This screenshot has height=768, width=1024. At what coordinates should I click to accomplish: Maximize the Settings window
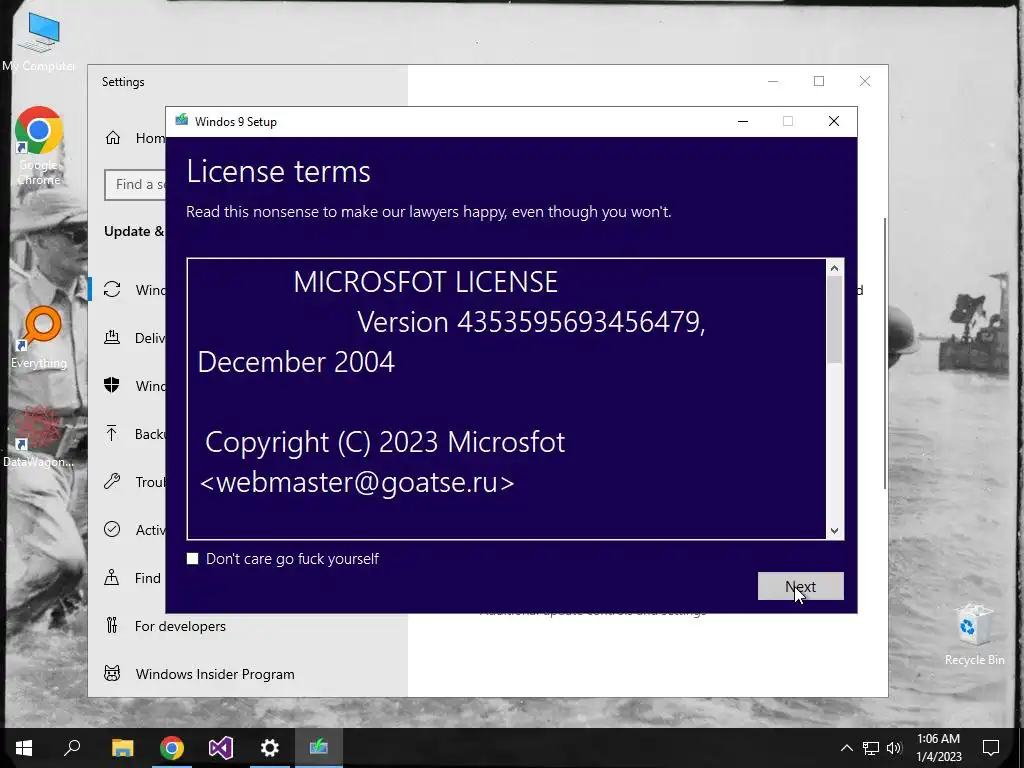[819, 81]
